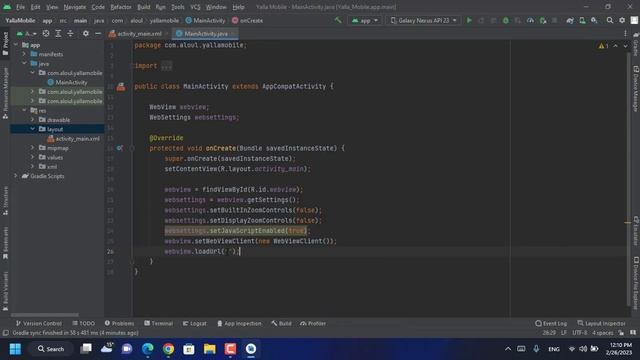Open the Problems tool window

tap(119, 323)
